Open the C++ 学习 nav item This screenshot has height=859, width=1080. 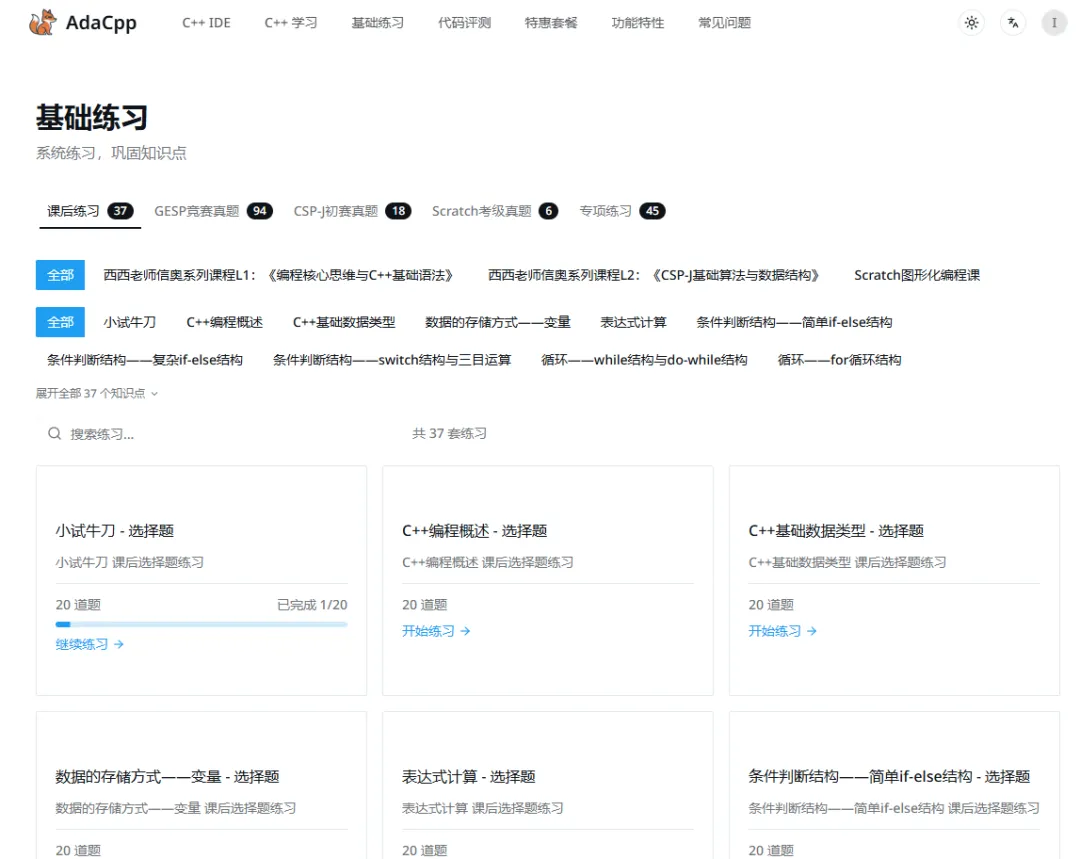[x=291, y=23]
